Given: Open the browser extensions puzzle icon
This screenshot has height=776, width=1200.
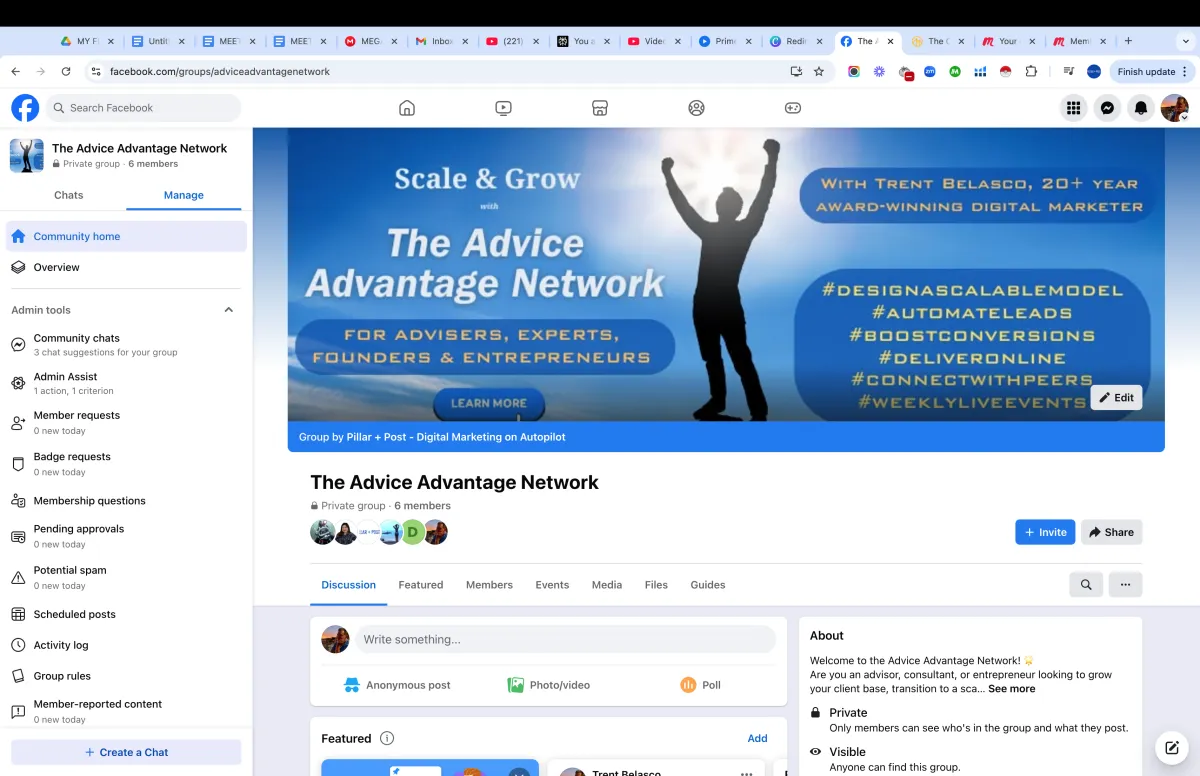Looking at the screenshot, I should (1032, 72).
